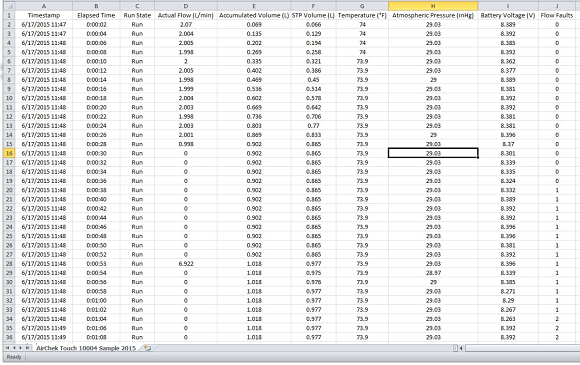Click the Actual Flow (L/min) header cell
The width and height of the screenshot is (580, 365).
186,15
